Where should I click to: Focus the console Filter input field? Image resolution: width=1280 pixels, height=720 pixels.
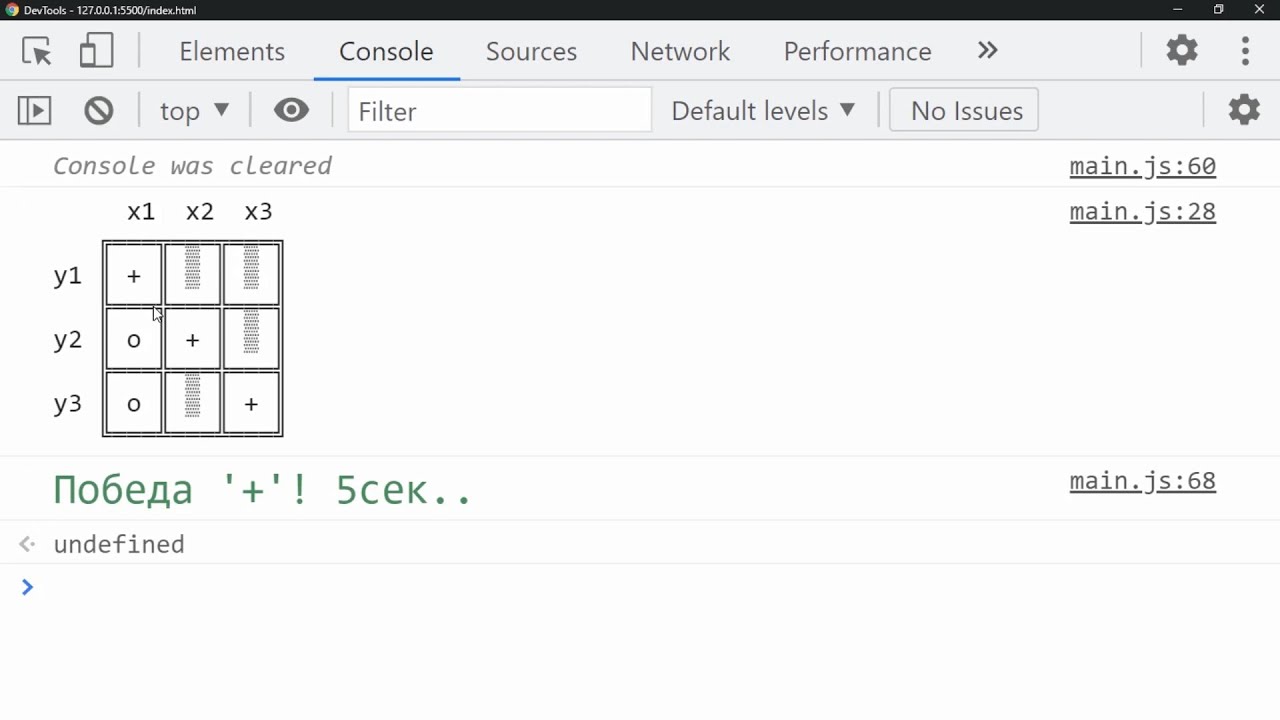coord(500,110)
